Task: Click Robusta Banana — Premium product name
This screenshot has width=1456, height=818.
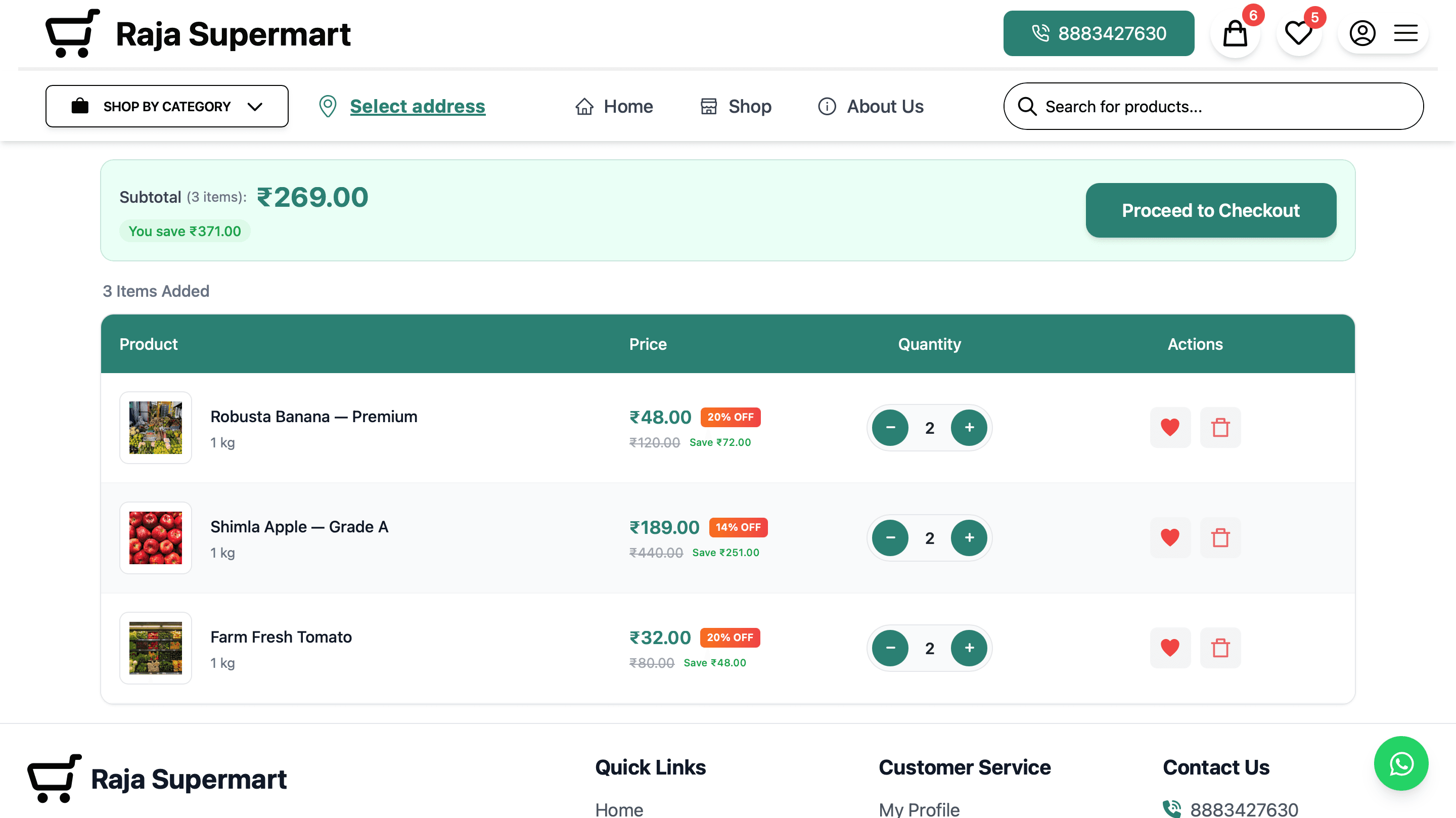Action: point(313,417)
